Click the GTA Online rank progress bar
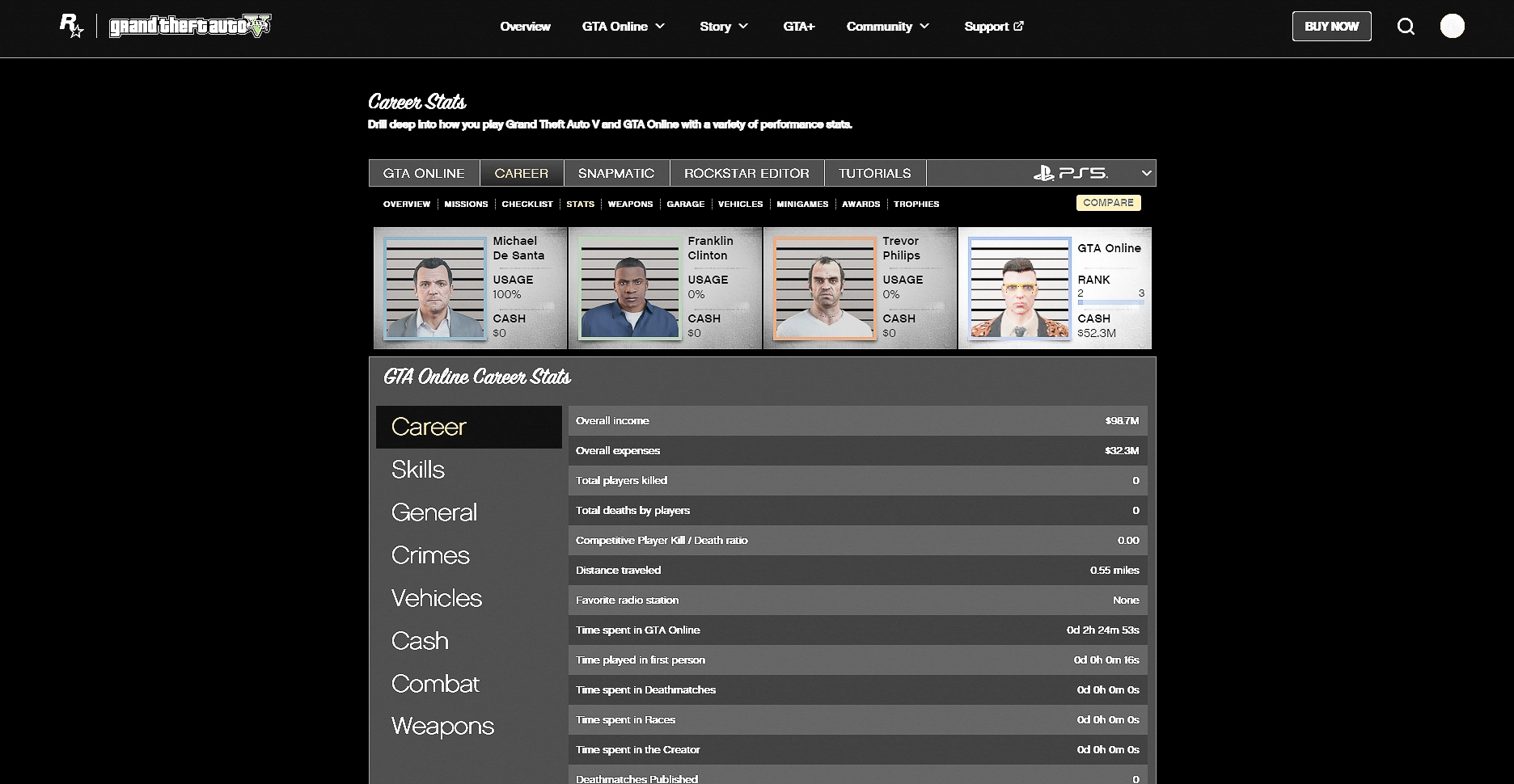1514x784 pixels. [1110, 302]
